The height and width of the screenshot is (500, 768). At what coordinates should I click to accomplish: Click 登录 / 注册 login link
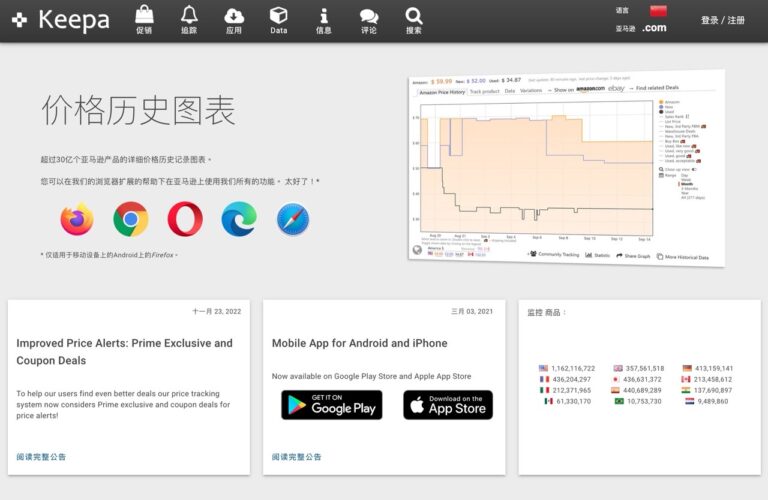click(x=722, y=20)
